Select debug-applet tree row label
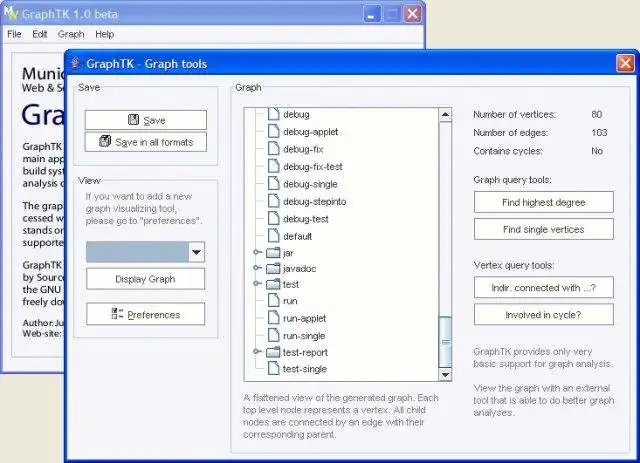 311,131
